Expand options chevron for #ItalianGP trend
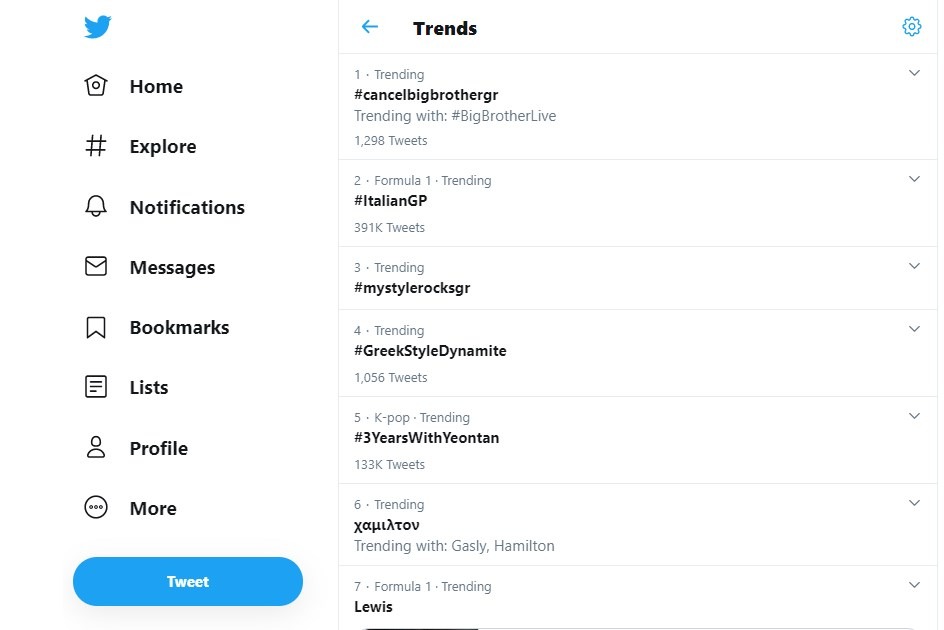This screenshot has height=630, width=944. tap(914, 179)
